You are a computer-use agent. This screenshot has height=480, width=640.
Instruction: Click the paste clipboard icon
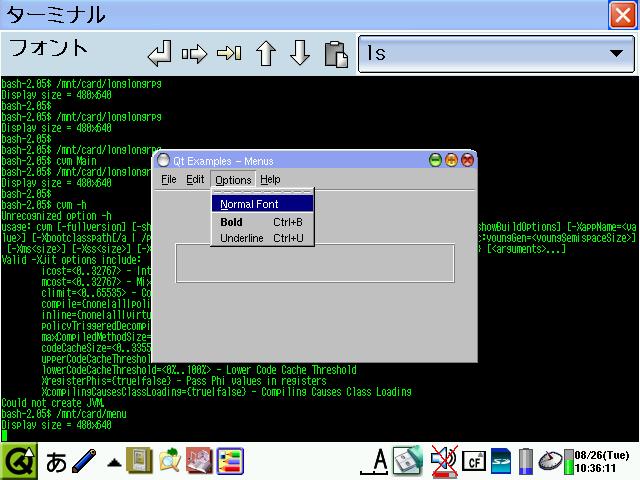pos(336,53)
